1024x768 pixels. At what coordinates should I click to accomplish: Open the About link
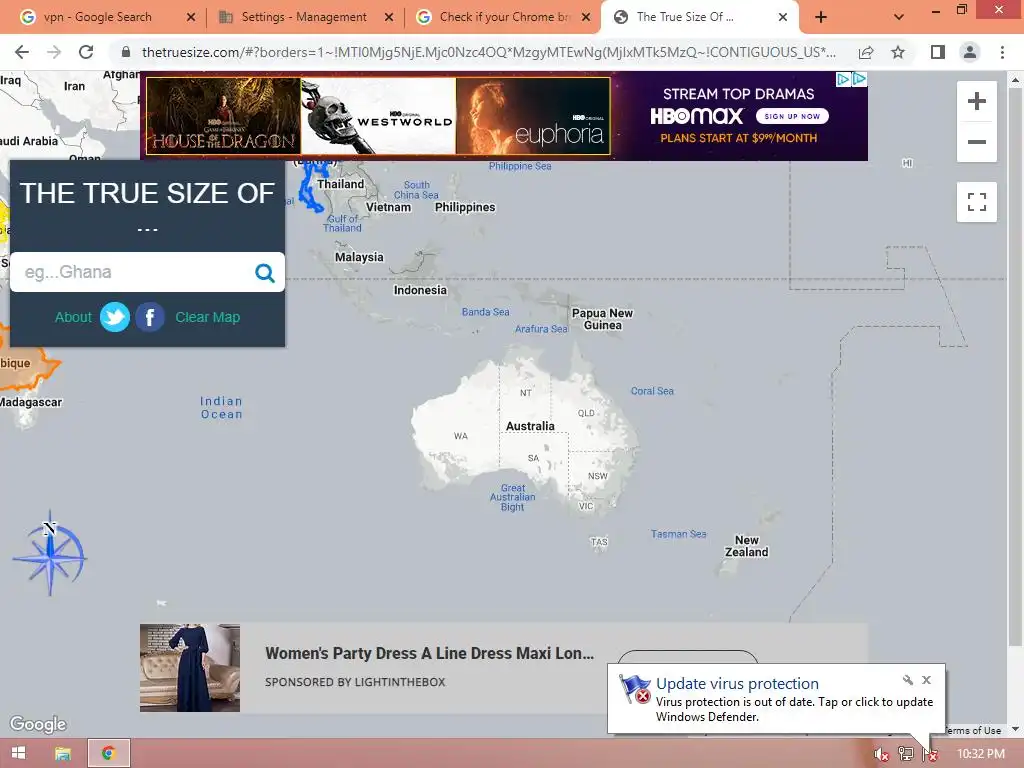click(x=73, y=317)
